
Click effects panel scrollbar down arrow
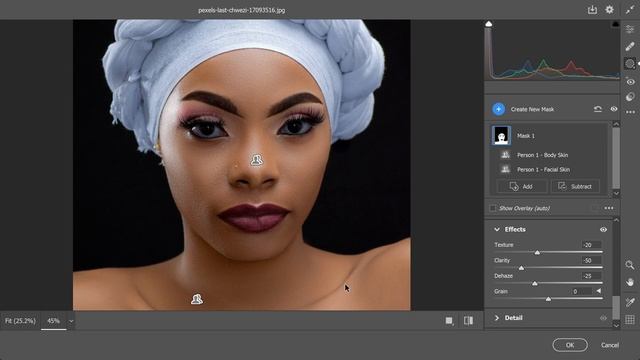click(x=616, y=325)
